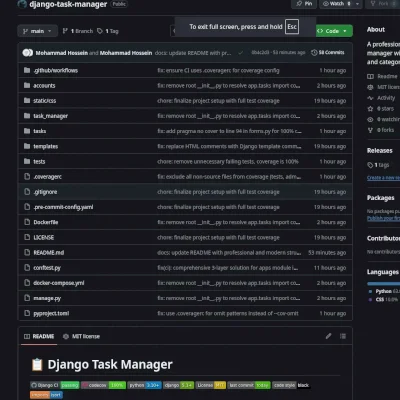Click the Dockerfile file icon
The height and width of the screenshot is (400, 400).
click(x=27, y=222)
